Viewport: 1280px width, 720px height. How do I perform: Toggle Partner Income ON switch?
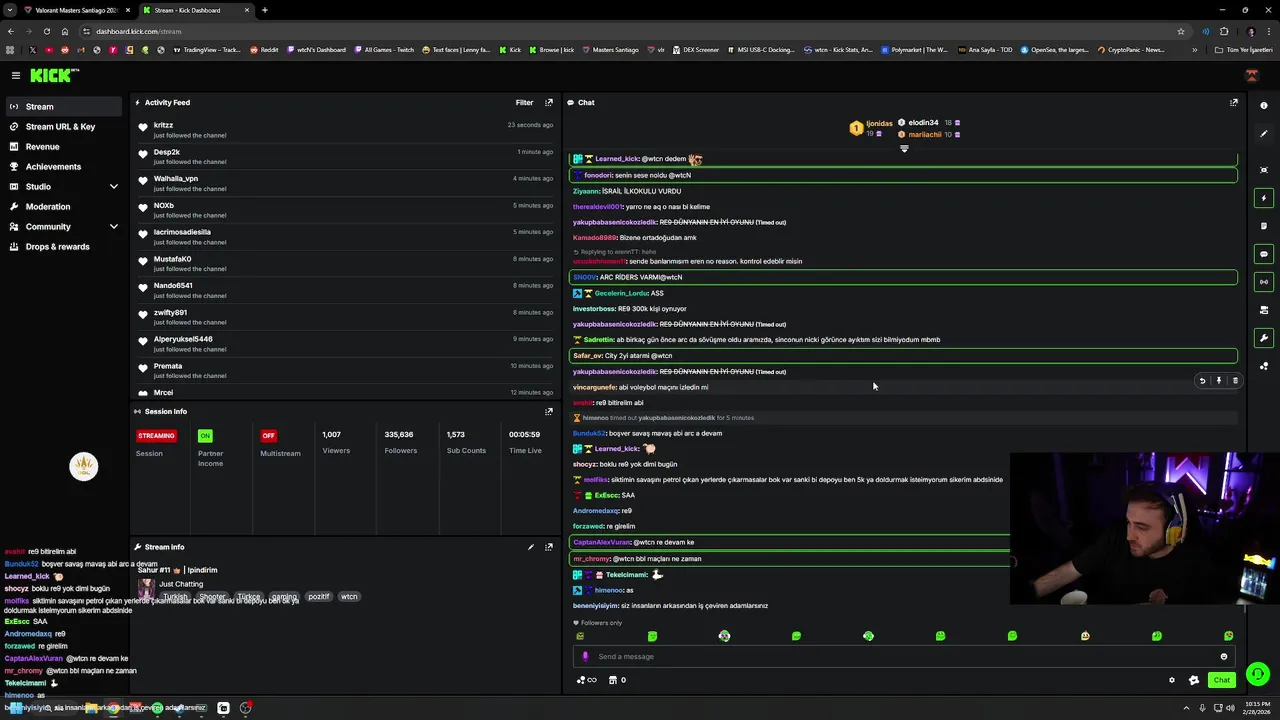(205, 436)
